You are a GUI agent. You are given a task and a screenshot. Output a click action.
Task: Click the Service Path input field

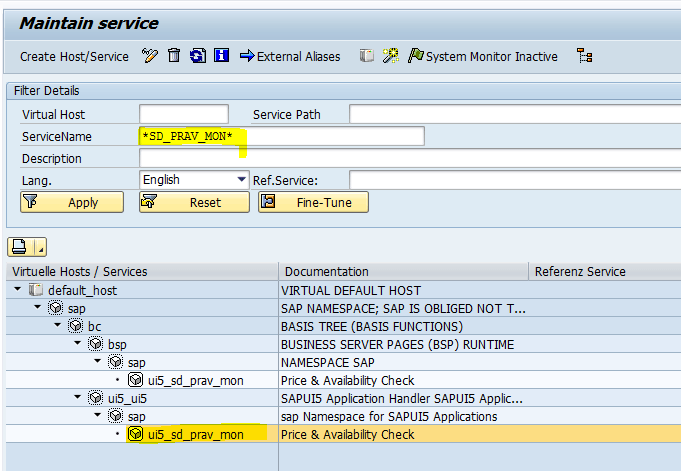point(515,114)
